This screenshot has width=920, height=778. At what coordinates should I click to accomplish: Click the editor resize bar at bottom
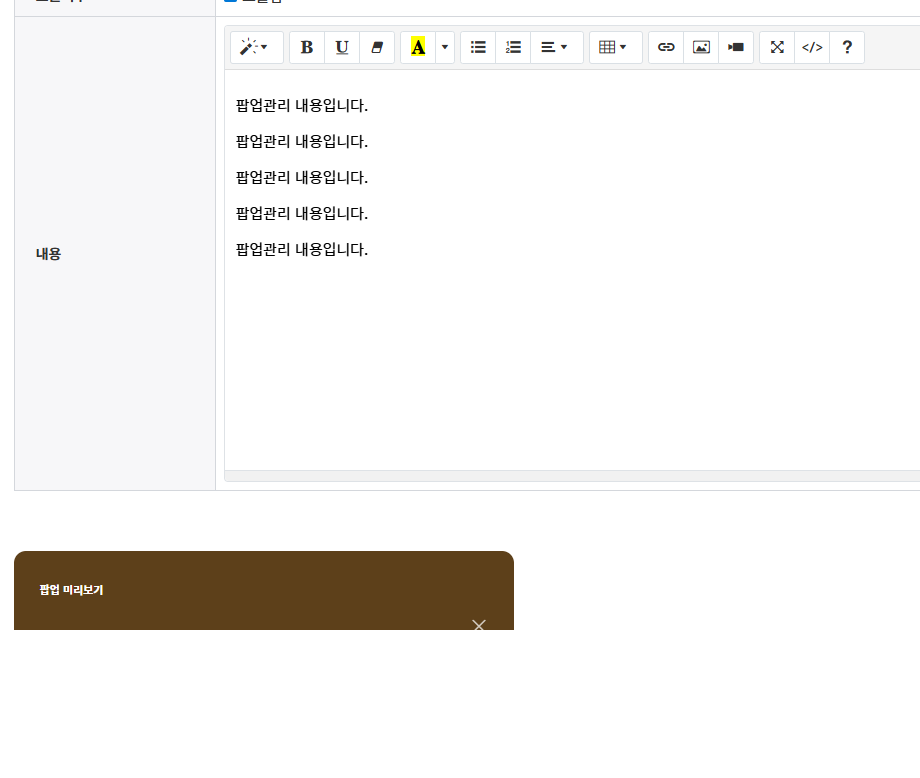tap(572, 476)
